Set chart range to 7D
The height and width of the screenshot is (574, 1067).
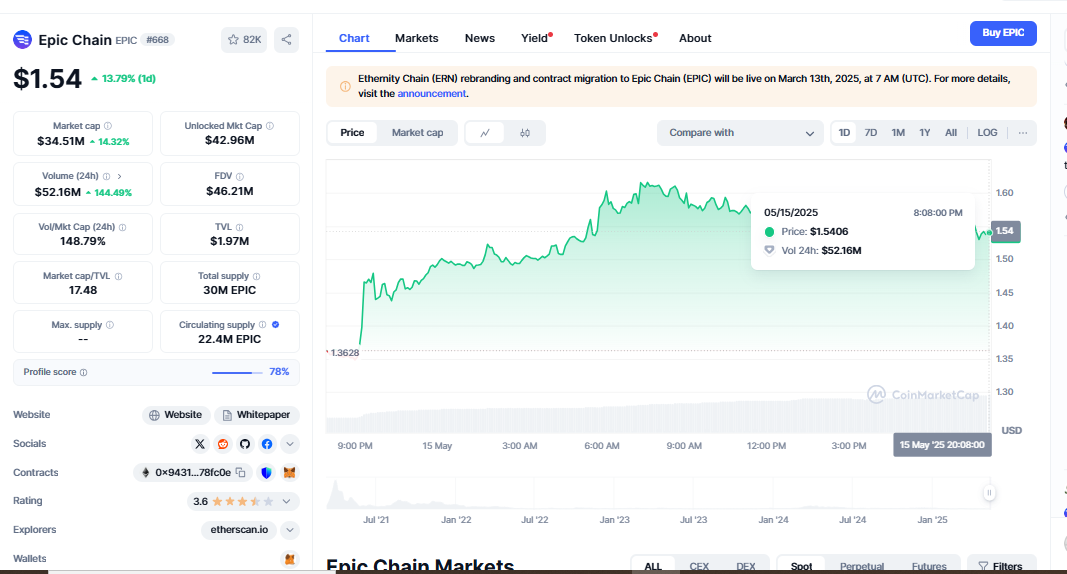870,133
